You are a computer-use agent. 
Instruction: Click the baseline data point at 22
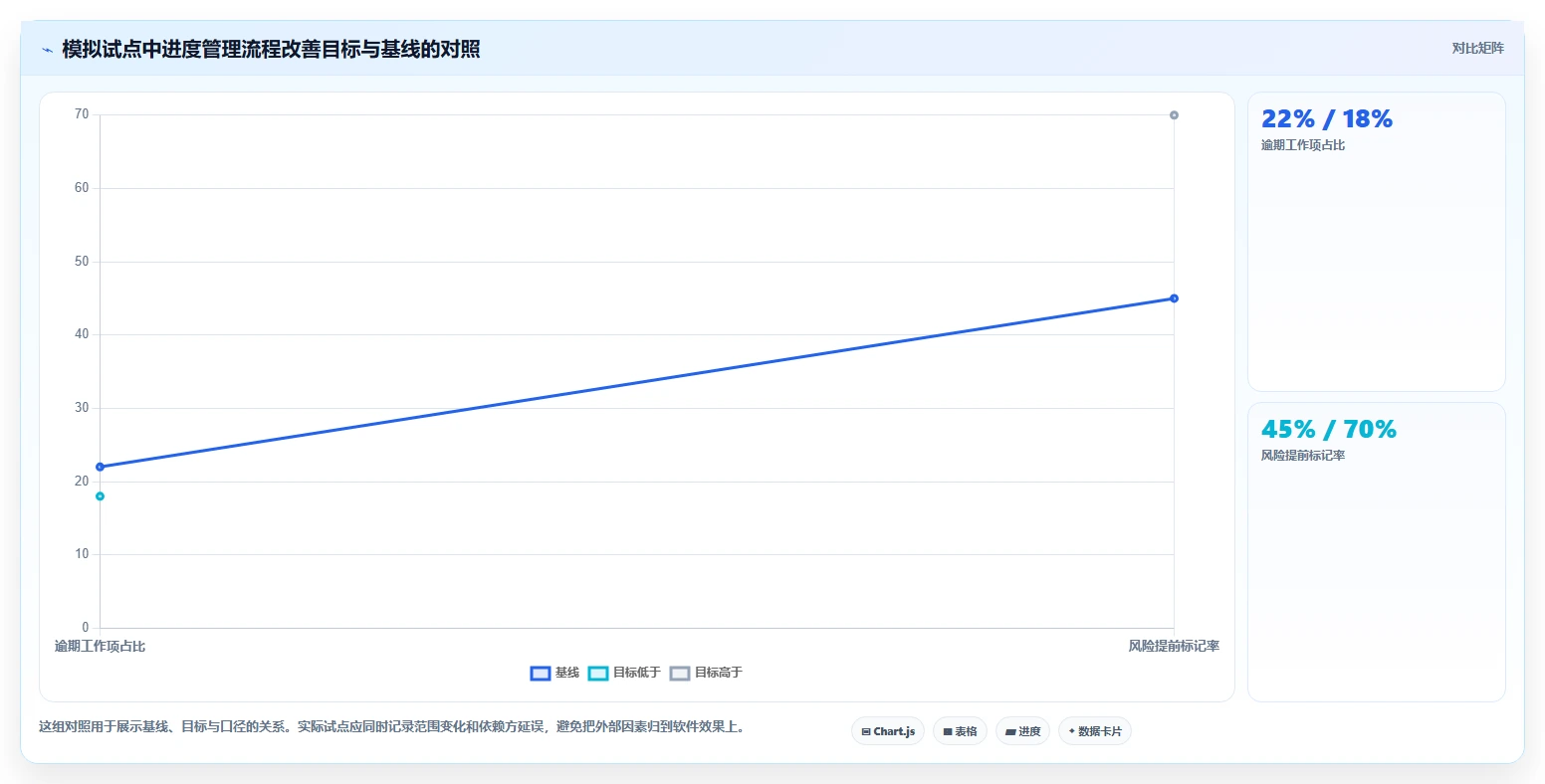(x=100, y=467)
